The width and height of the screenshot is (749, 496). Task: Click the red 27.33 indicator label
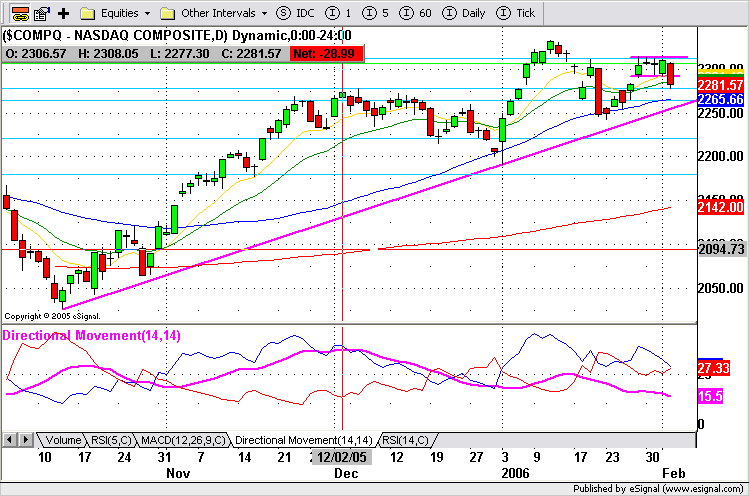point(714,368)
